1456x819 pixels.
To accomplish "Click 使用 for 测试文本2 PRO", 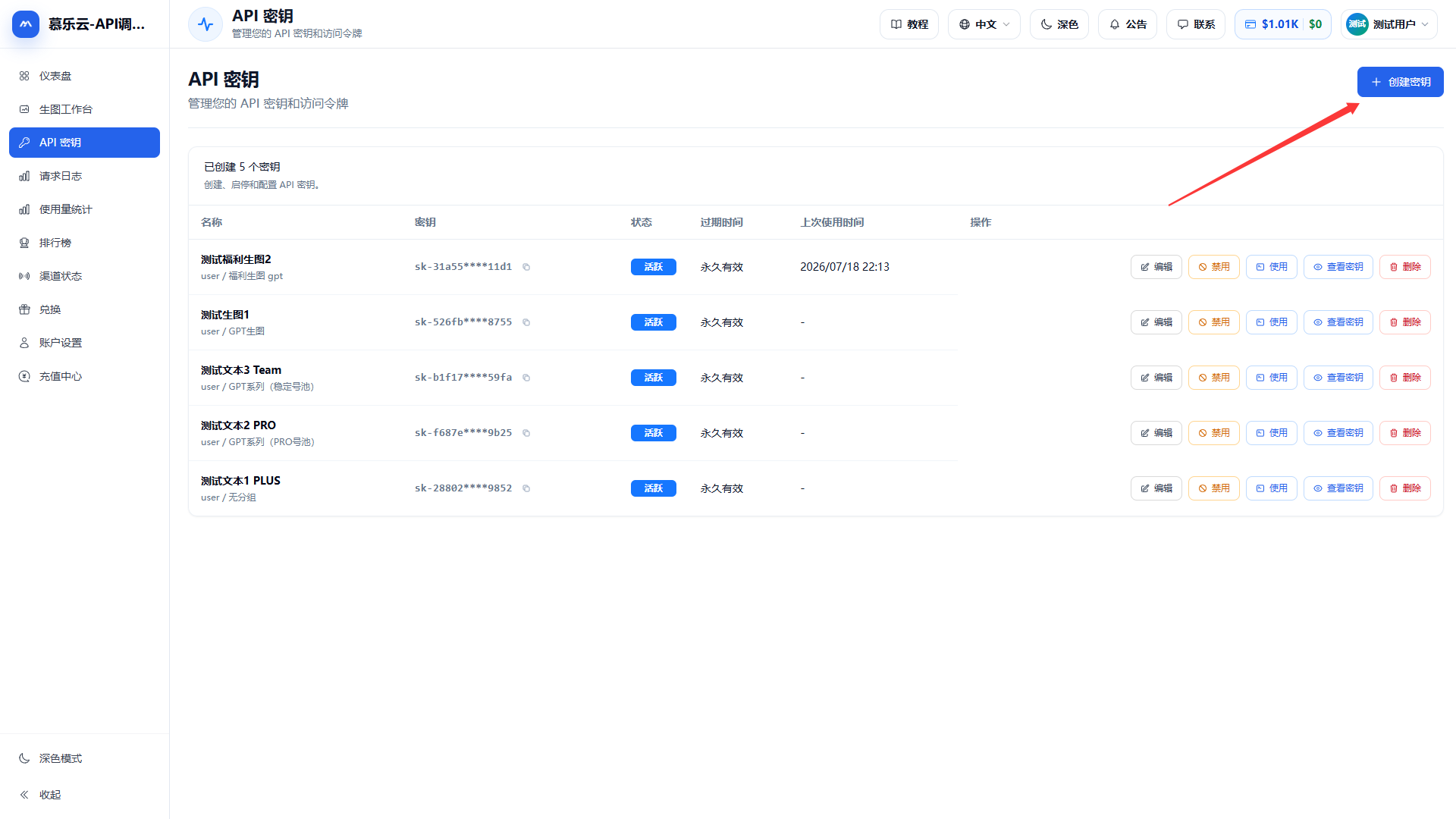I will (x=1271, y=433).
